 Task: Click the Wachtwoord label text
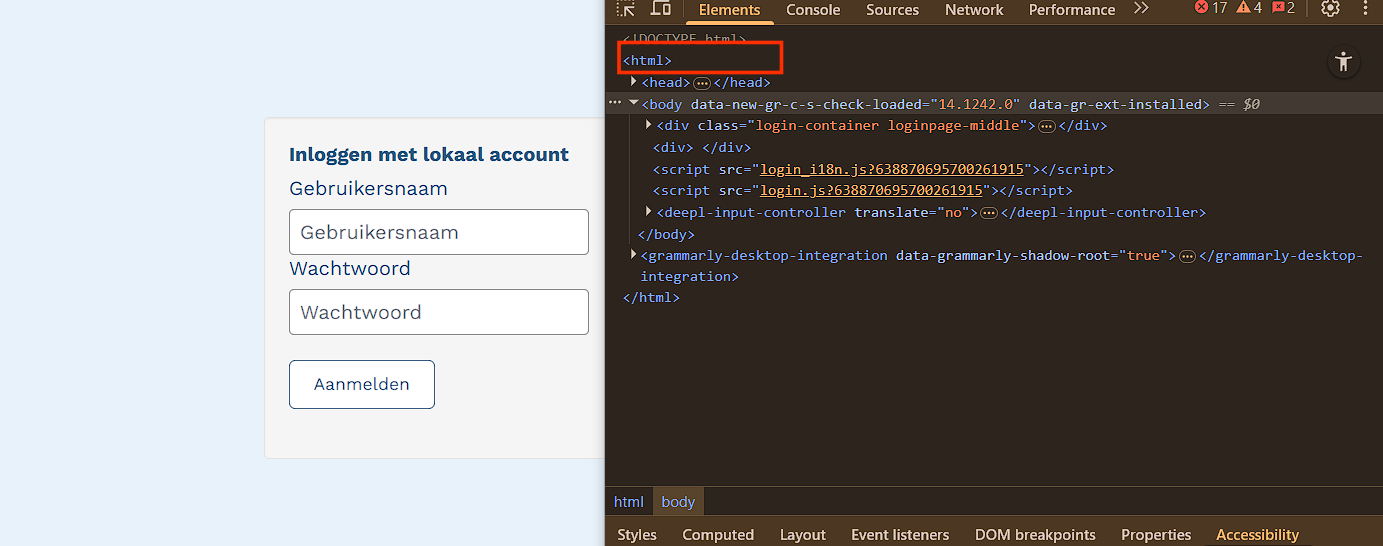coord(350,268)
